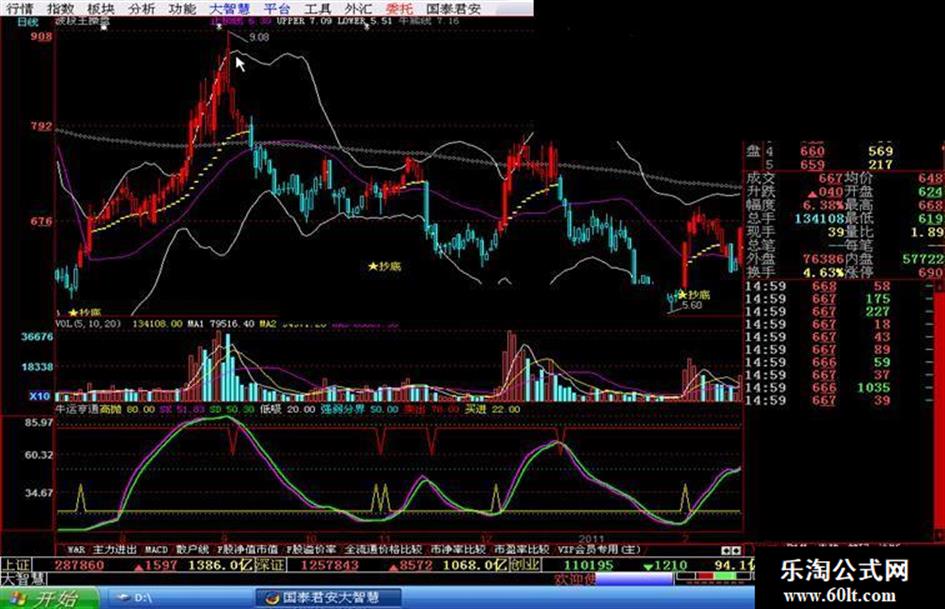This screenshot has width=945, height=609.
Task: Click the 上证 index value 287860
Action: [79, 566]
